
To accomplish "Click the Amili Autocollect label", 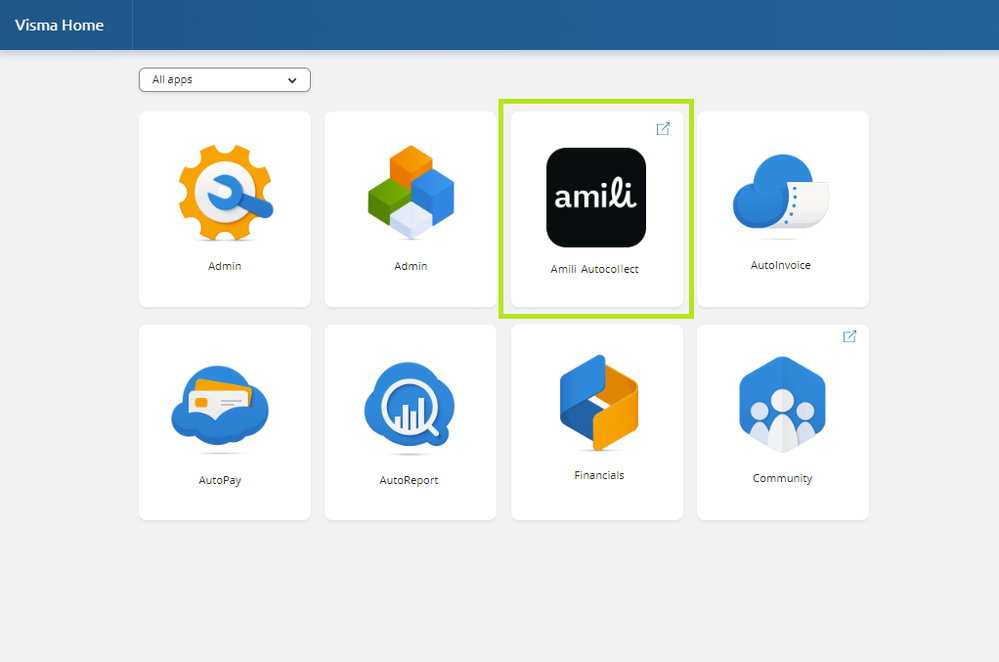I will 594,269.
